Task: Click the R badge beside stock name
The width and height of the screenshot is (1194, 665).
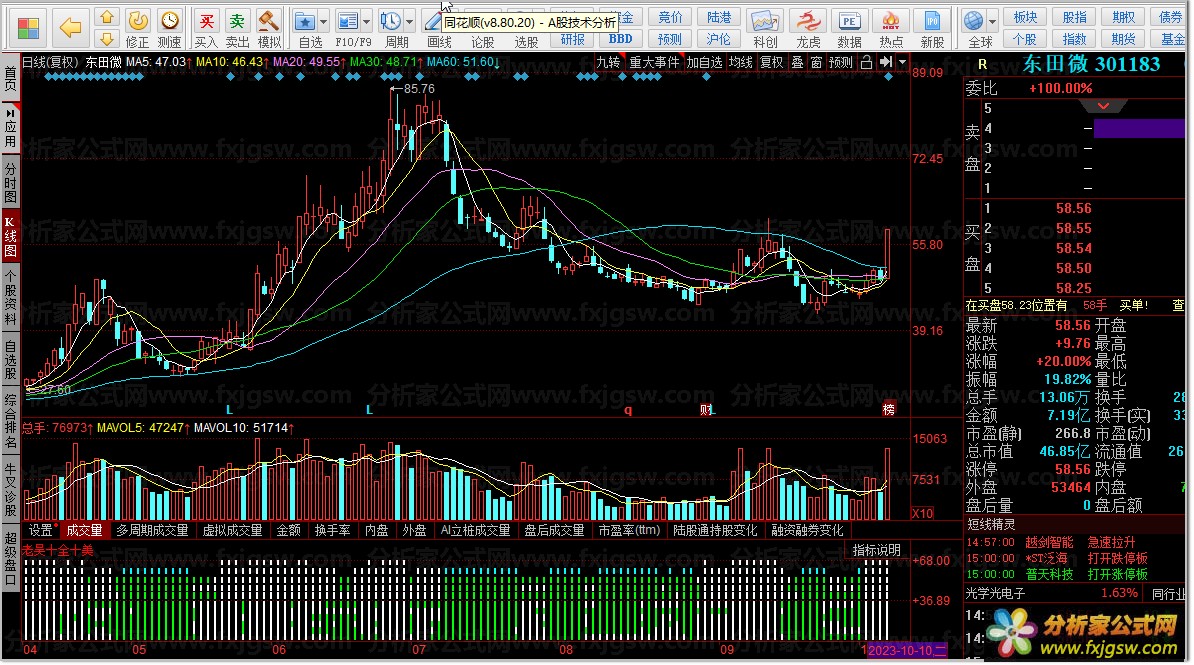Action: (x=982, y=65)
